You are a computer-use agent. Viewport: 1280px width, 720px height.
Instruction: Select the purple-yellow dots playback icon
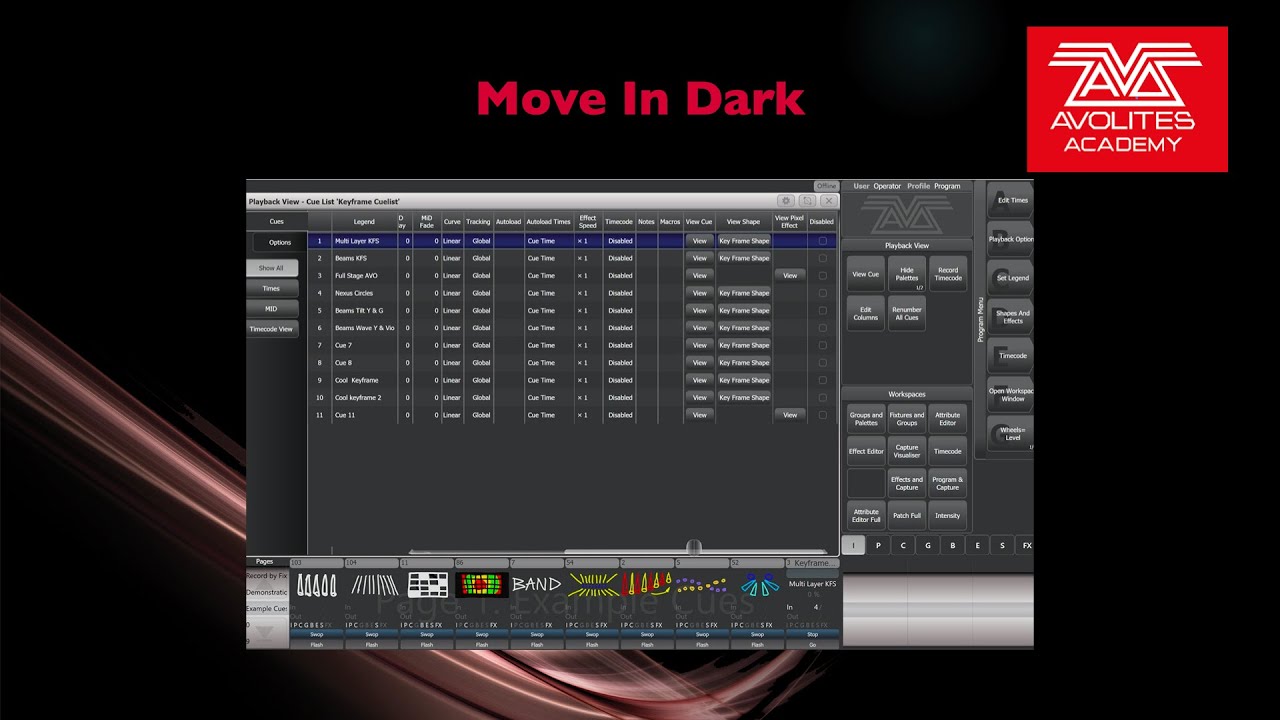pos(702,586)
